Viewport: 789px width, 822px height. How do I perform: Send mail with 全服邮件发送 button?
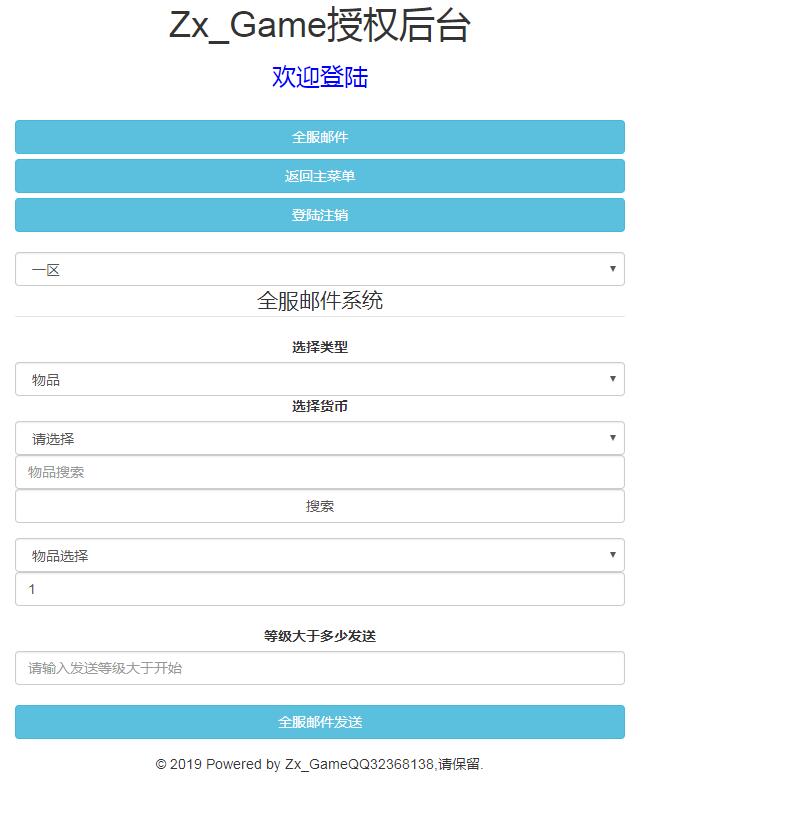[x=320, y=722]
